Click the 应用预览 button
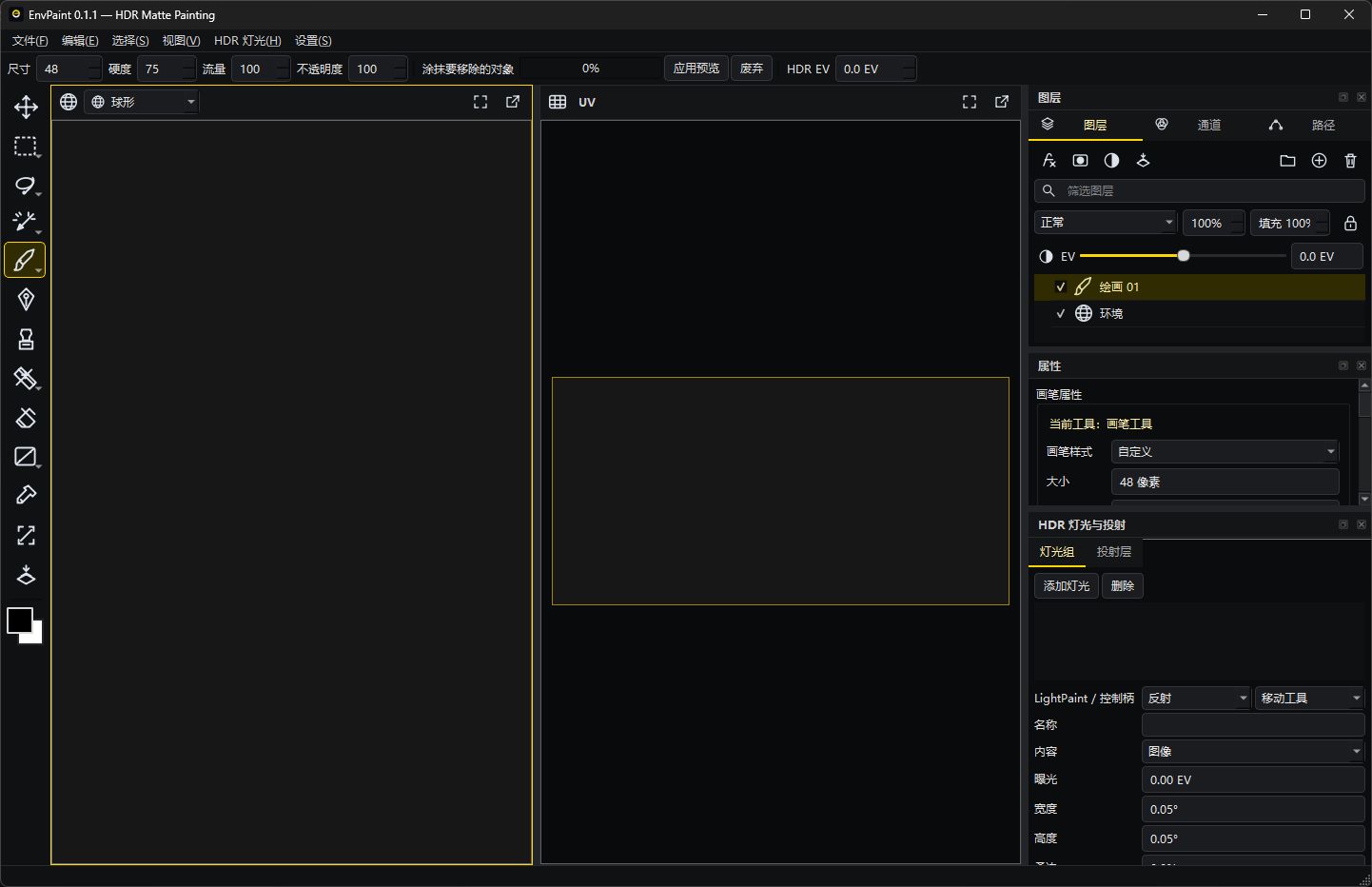The height and width of the screenshot is (887, 1372). [696, 69]
